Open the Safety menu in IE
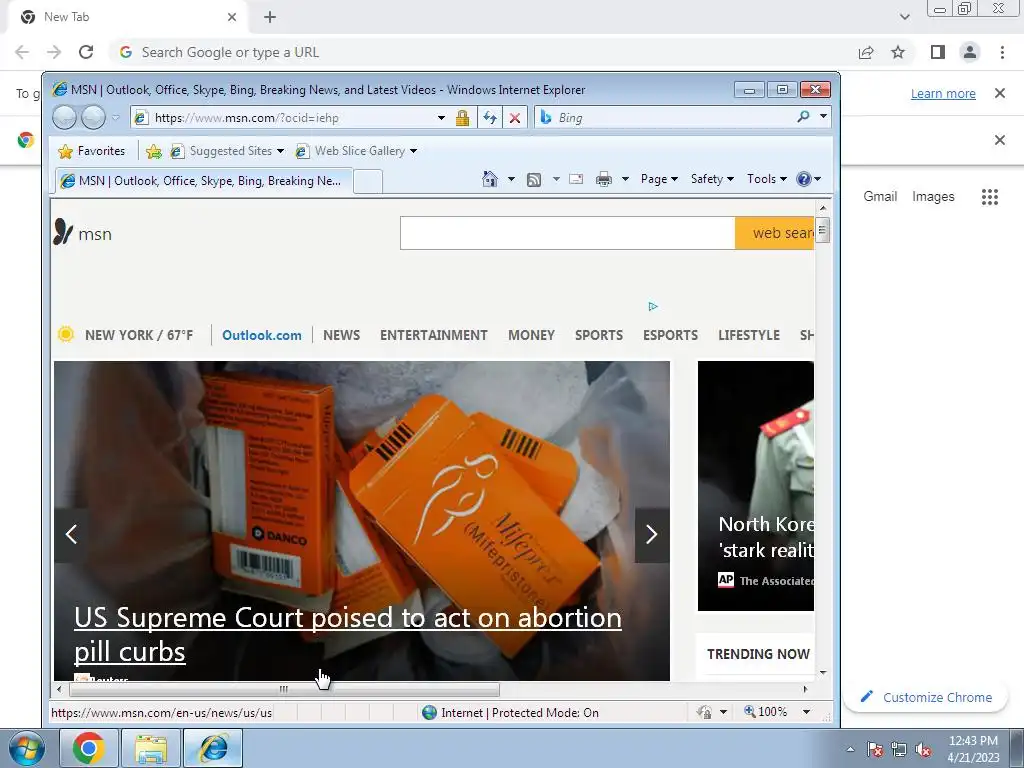 [x=712, y=179]
